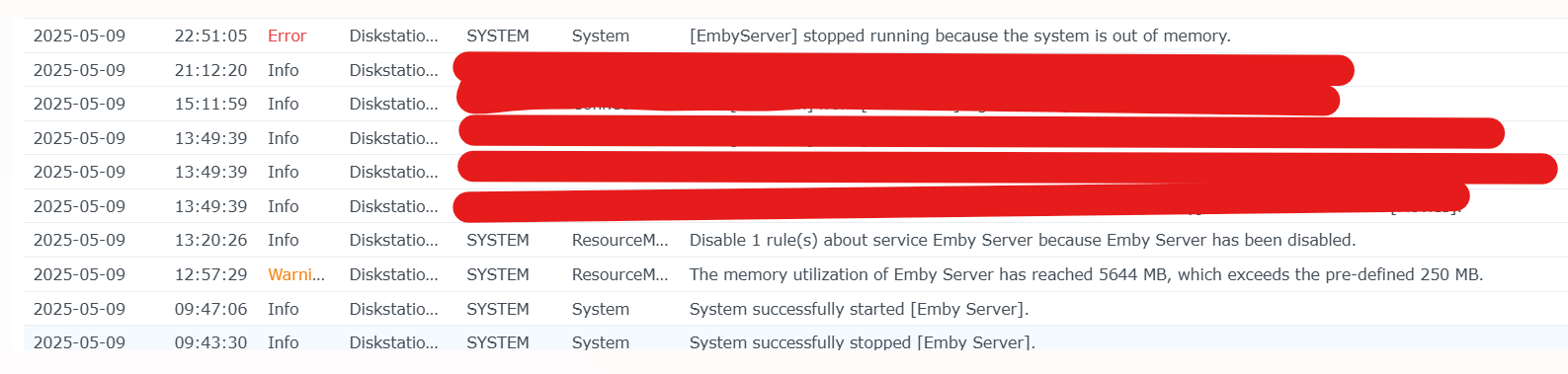Click Diskstatio... host in the 21:12:20 row

(393, 70)
